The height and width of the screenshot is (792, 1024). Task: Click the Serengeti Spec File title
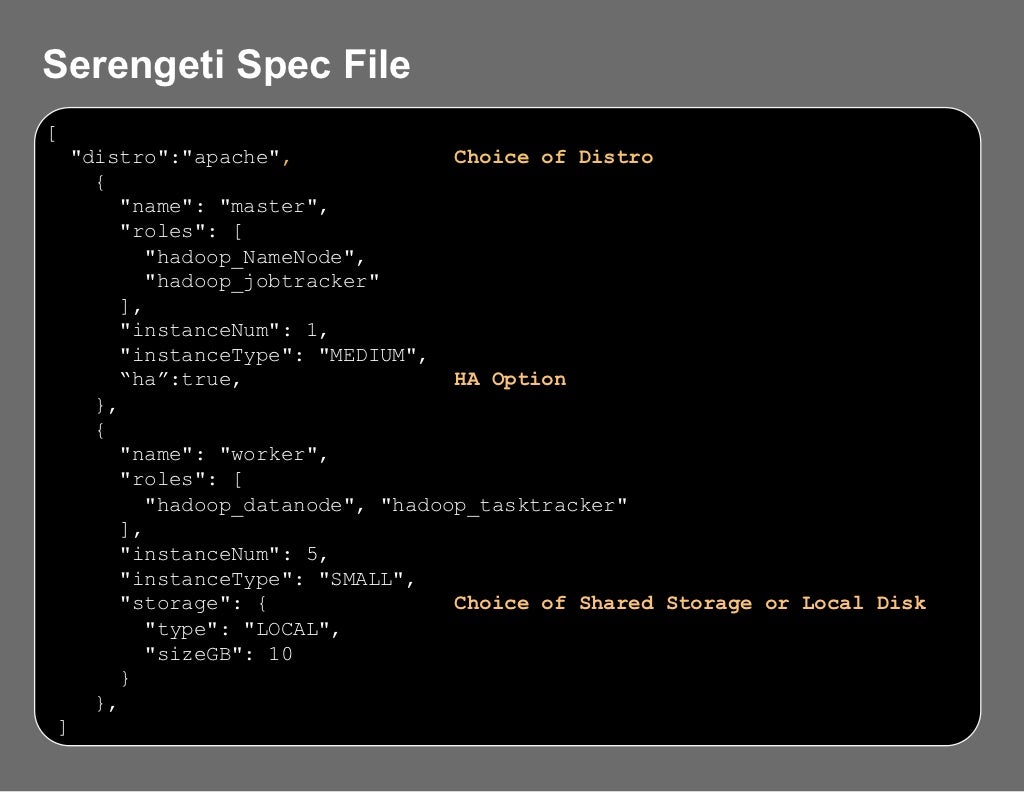click(226, 66)
